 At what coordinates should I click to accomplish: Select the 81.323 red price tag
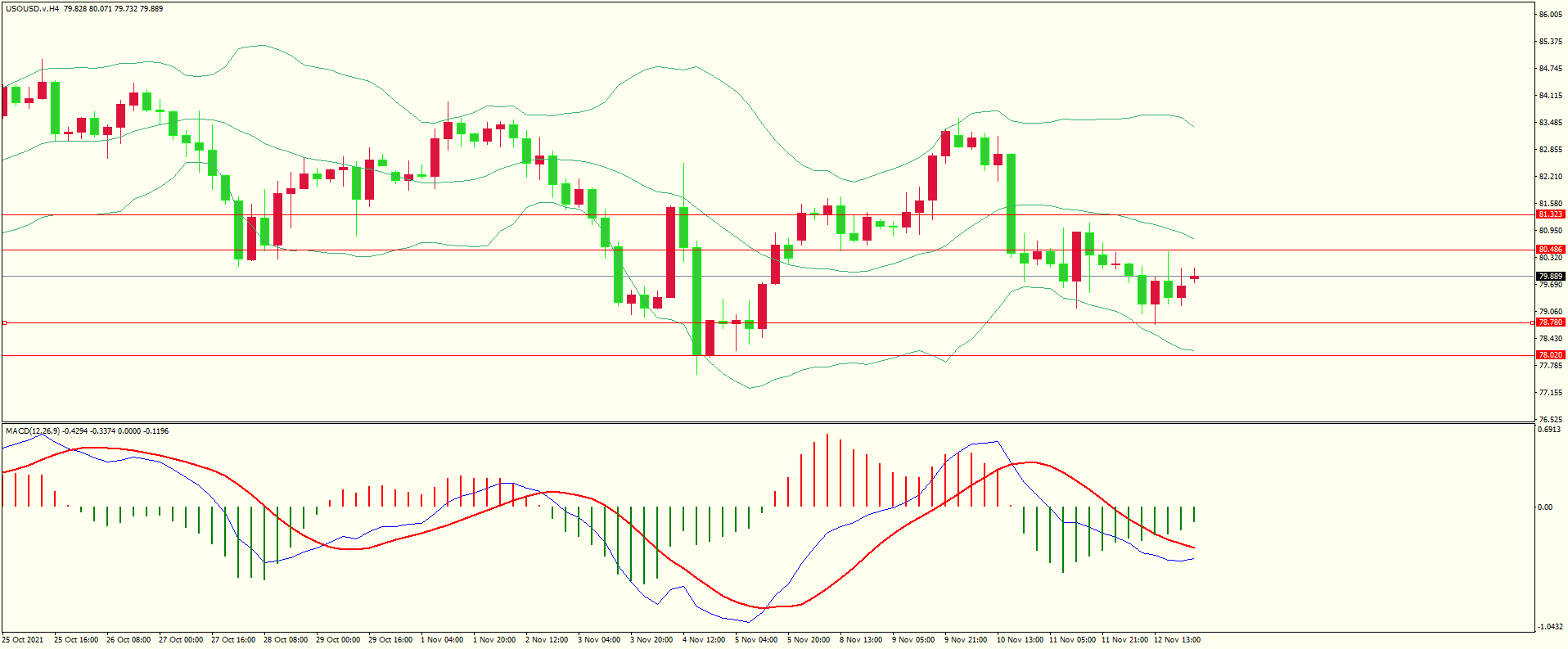(1550, 214)
